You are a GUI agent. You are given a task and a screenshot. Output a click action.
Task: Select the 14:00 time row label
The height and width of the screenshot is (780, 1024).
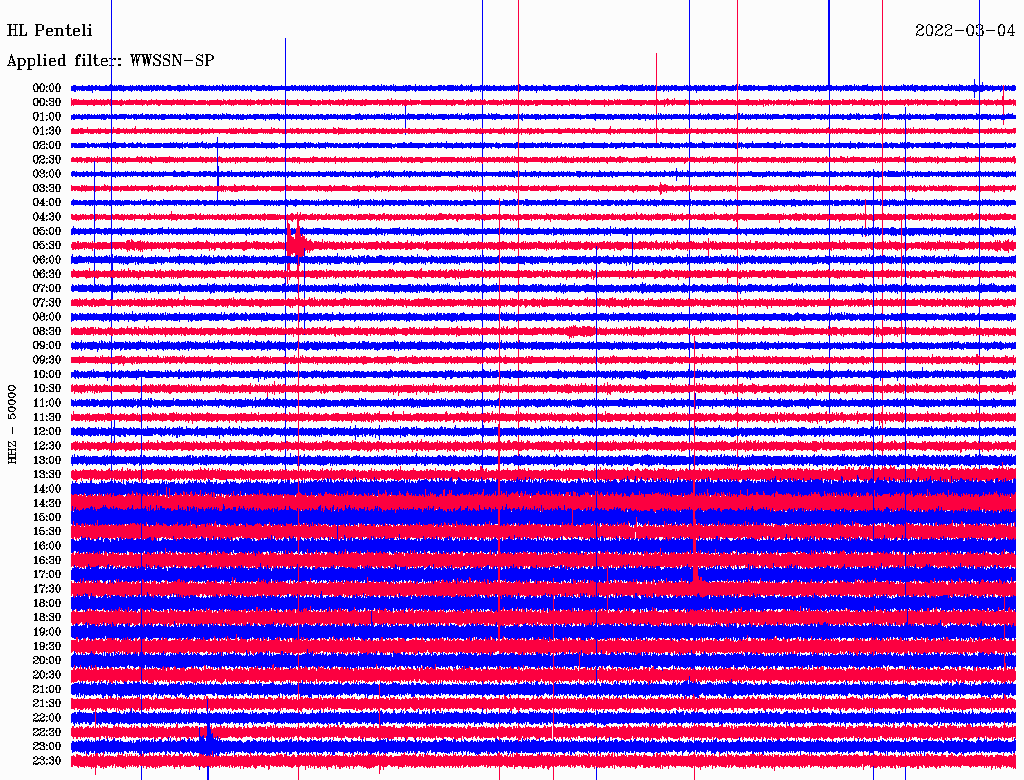pyautogui.click(x=47, y=489)
